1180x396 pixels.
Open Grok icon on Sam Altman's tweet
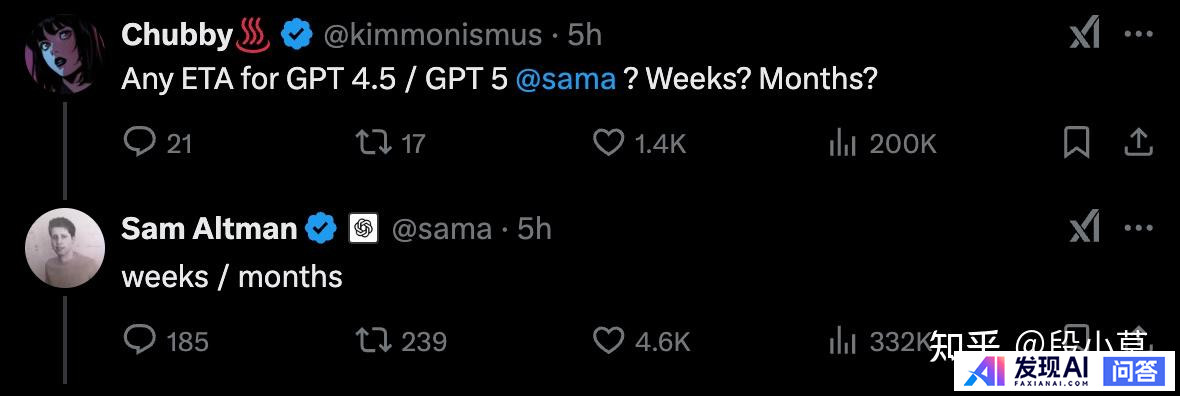tap(1084, 227)
